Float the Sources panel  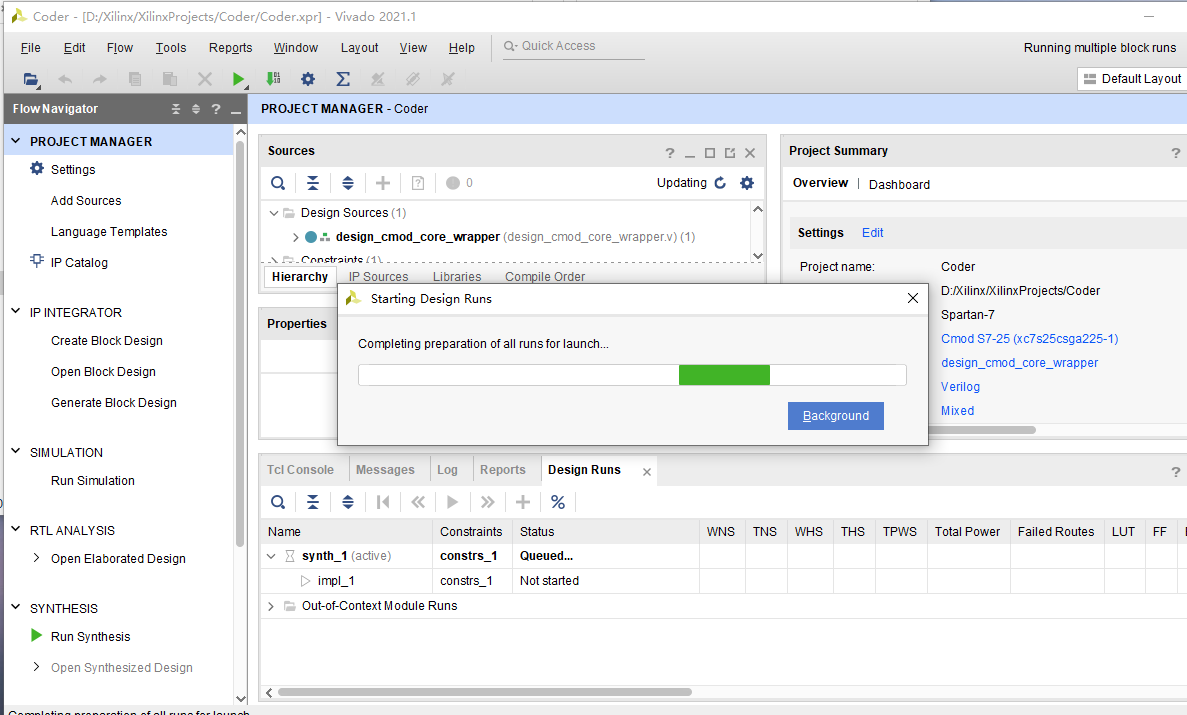point(730,153)
